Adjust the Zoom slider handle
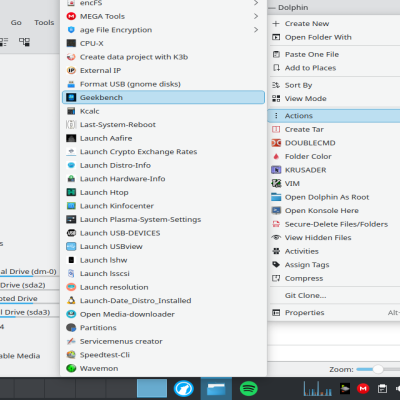The width and height of the screenshot is (400, 400). click(x=378, y=369)
